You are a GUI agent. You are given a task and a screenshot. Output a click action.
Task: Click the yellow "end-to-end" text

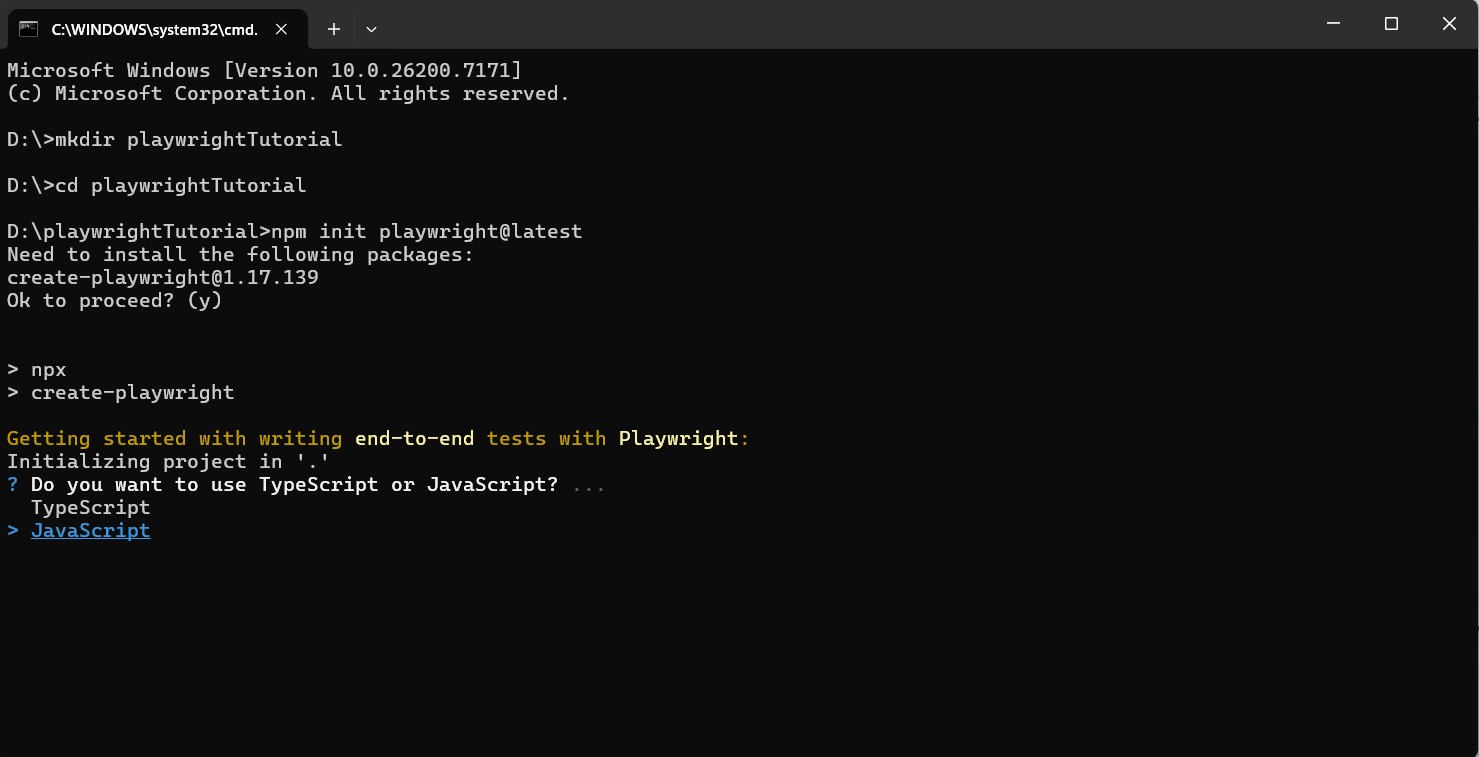415,439
